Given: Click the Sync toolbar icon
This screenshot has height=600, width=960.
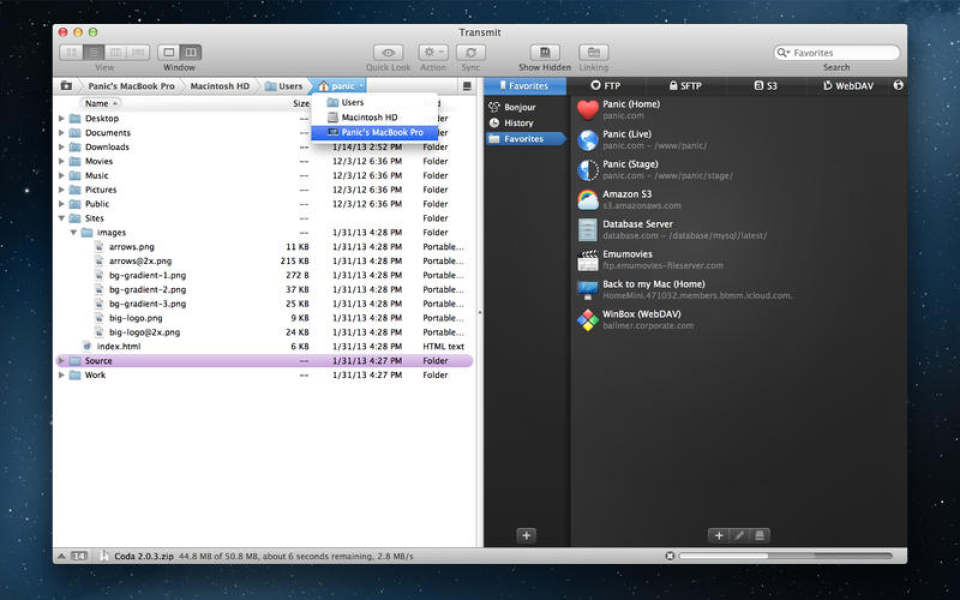Looking at the screenshot, I should (x=471, y=53).
